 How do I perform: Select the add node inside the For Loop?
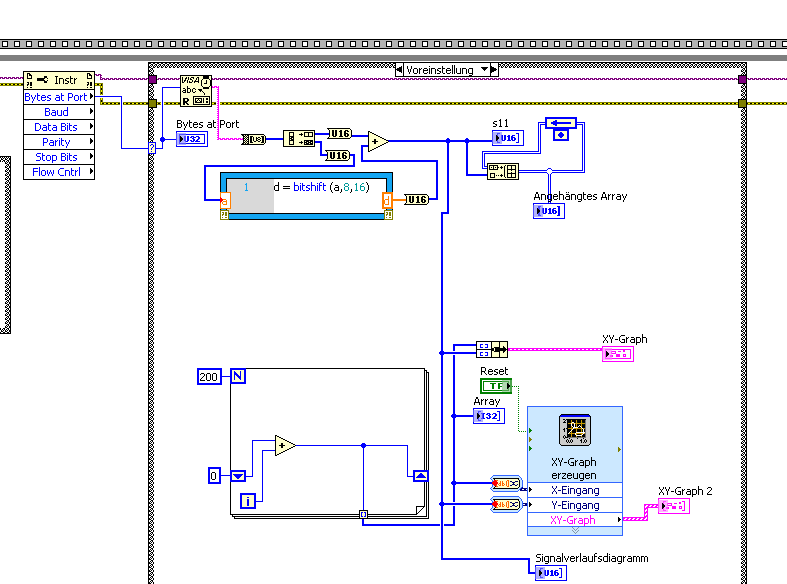[x=285, y=446]
